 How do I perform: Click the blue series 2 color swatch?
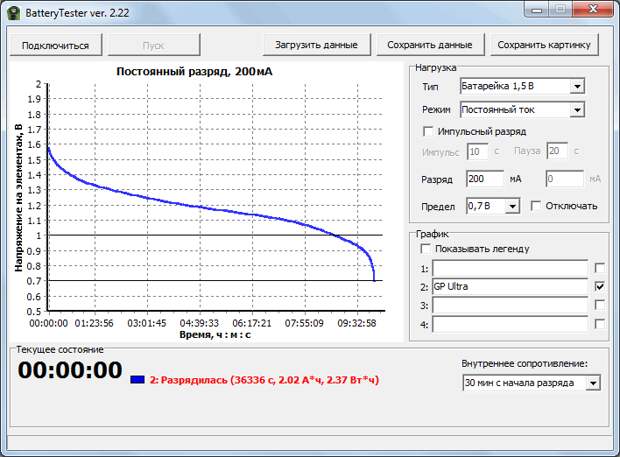tap(137, 380)
